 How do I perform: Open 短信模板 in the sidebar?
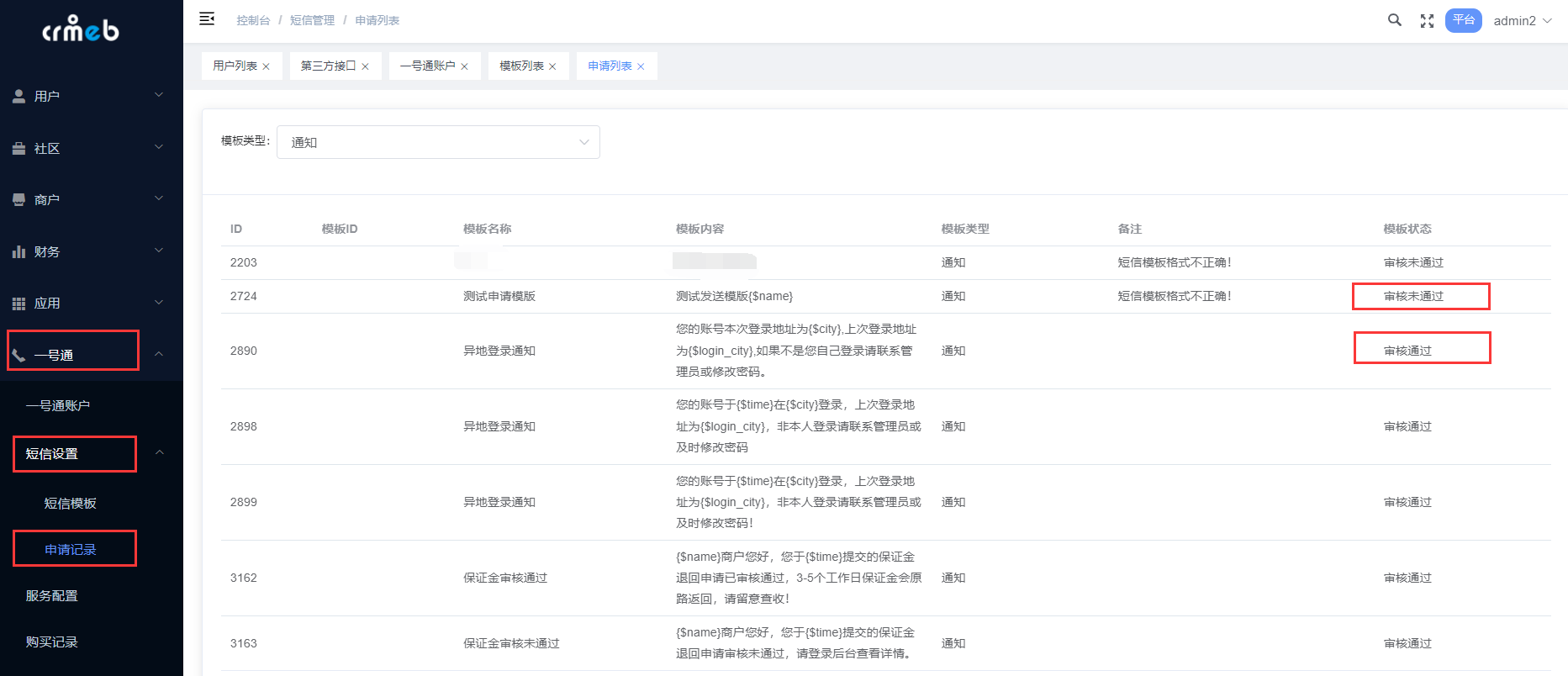pos(71,503)
